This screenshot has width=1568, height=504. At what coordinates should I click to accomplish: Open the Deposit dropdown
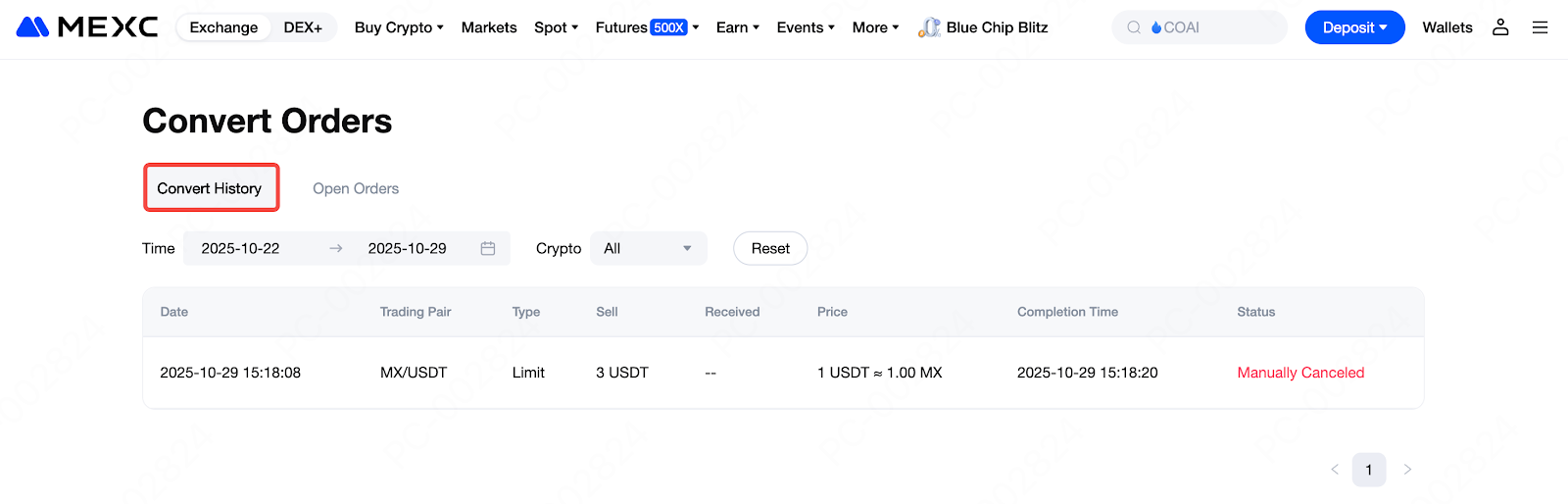[x=1354, y=27]
